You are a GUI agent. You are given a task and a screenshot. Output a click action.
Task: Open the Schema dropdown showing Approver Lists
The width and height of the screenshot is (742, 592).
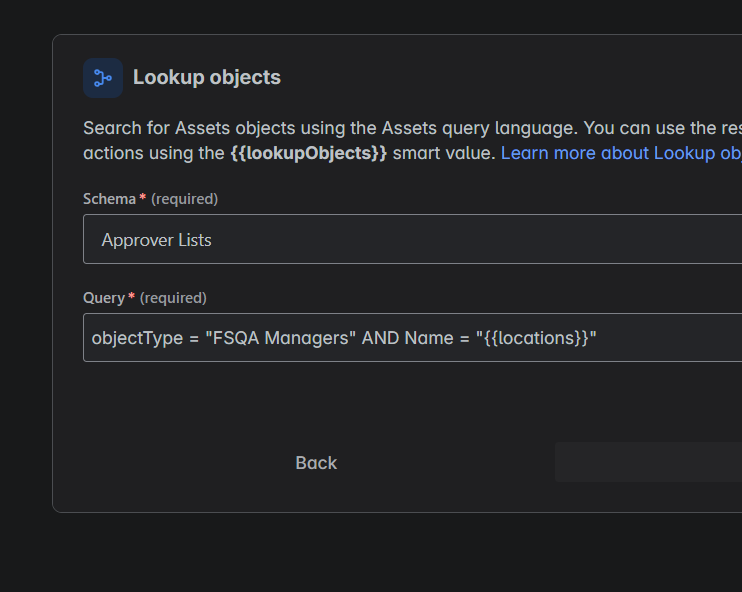pyautogui.click(x=413, y=239)
